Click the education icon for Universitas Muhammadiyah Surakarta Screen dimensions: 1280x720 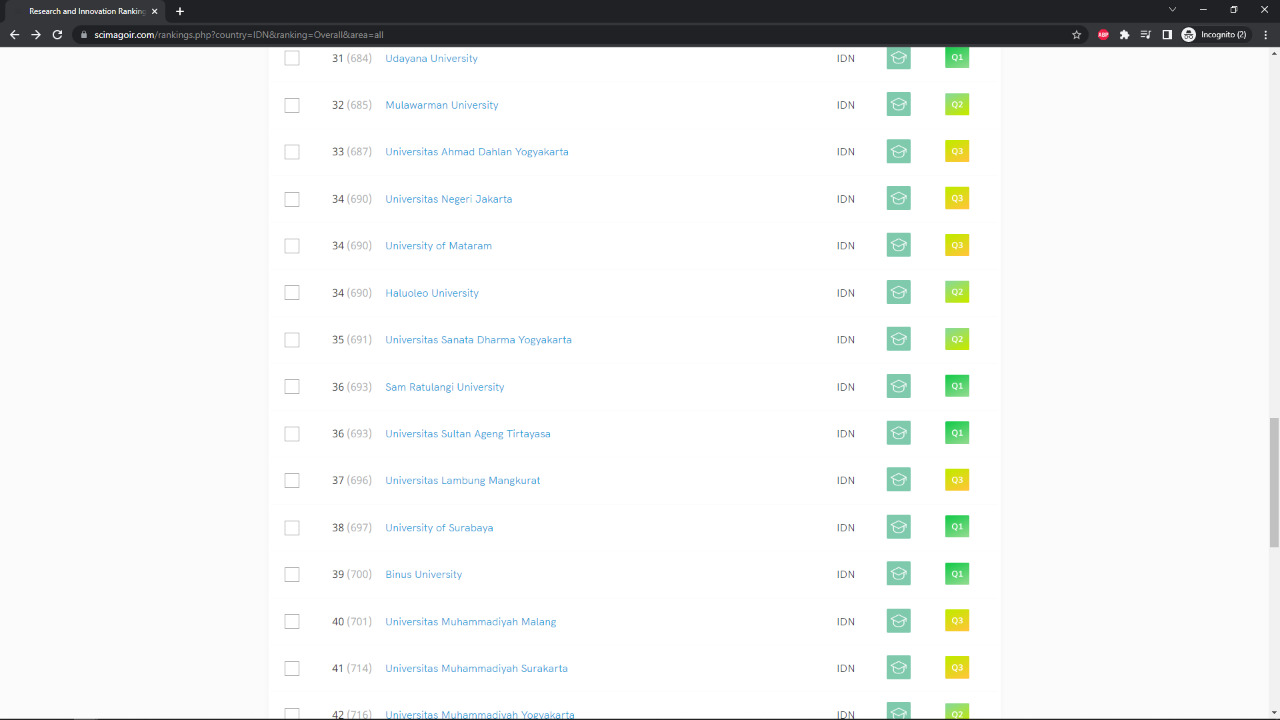899,668
